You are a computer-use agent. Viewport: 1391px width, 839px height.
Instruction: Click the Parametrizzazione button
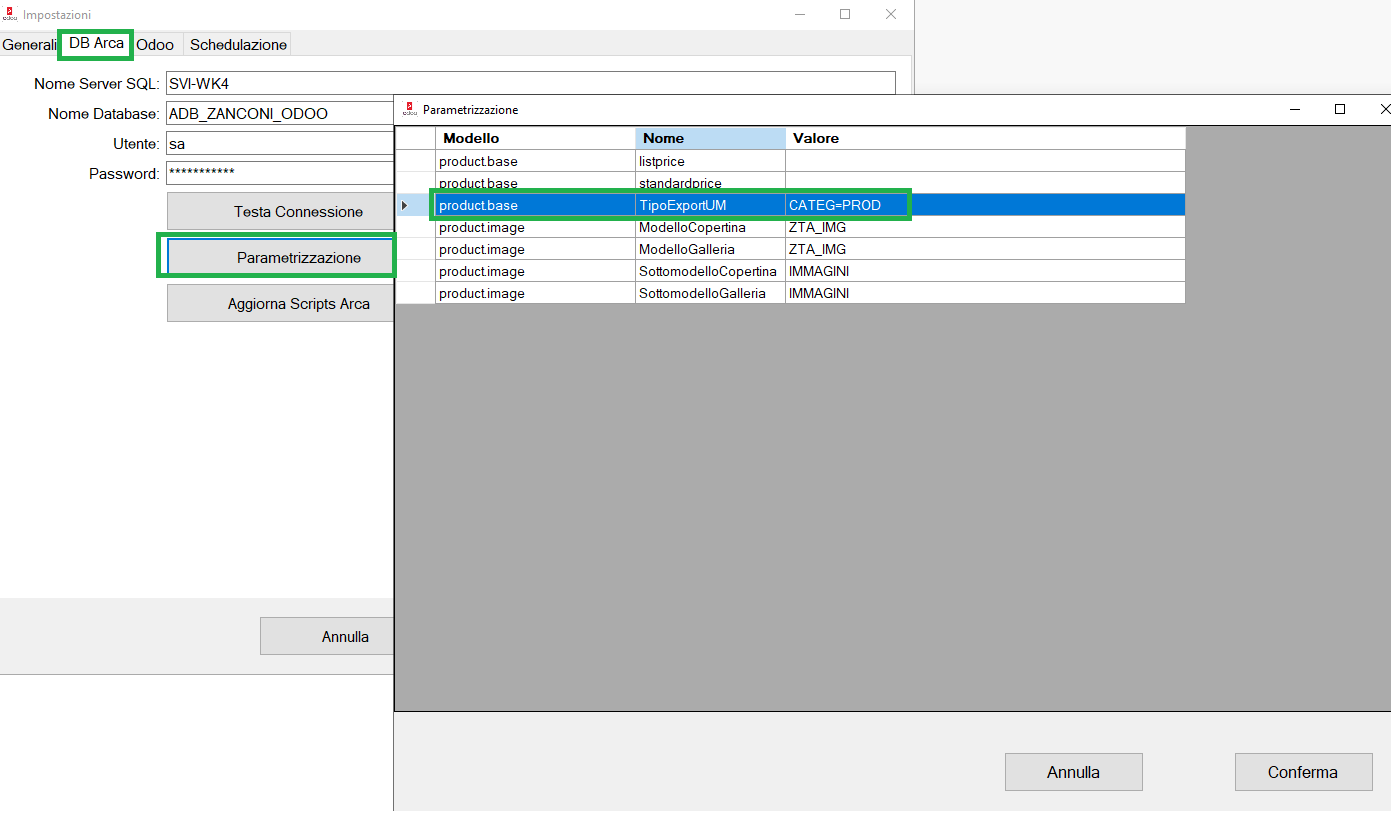pyautogui.click(x=280, y=257)
